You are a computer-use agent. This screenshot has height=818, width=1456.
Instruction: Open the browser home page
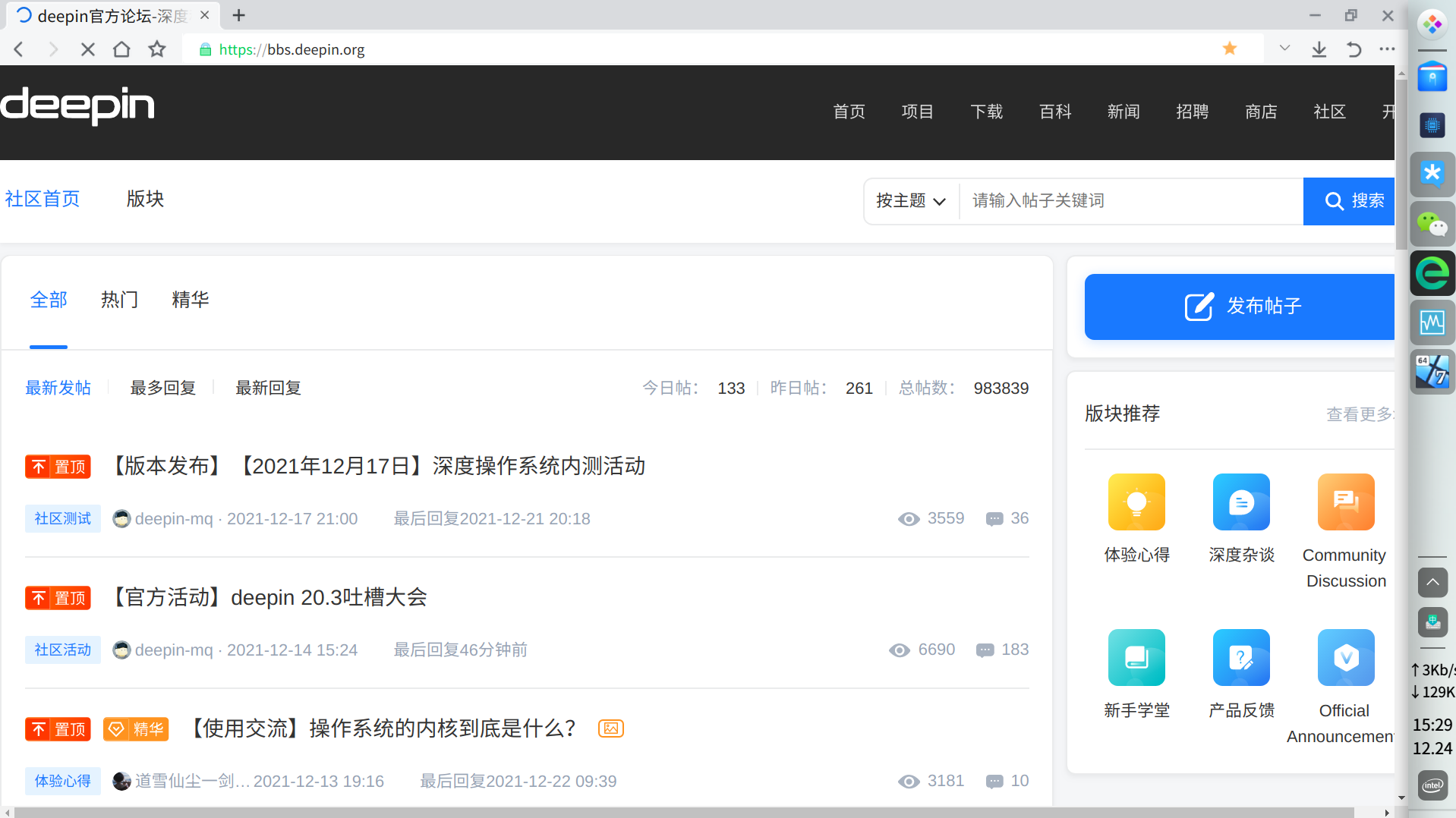tap(121, 49)
